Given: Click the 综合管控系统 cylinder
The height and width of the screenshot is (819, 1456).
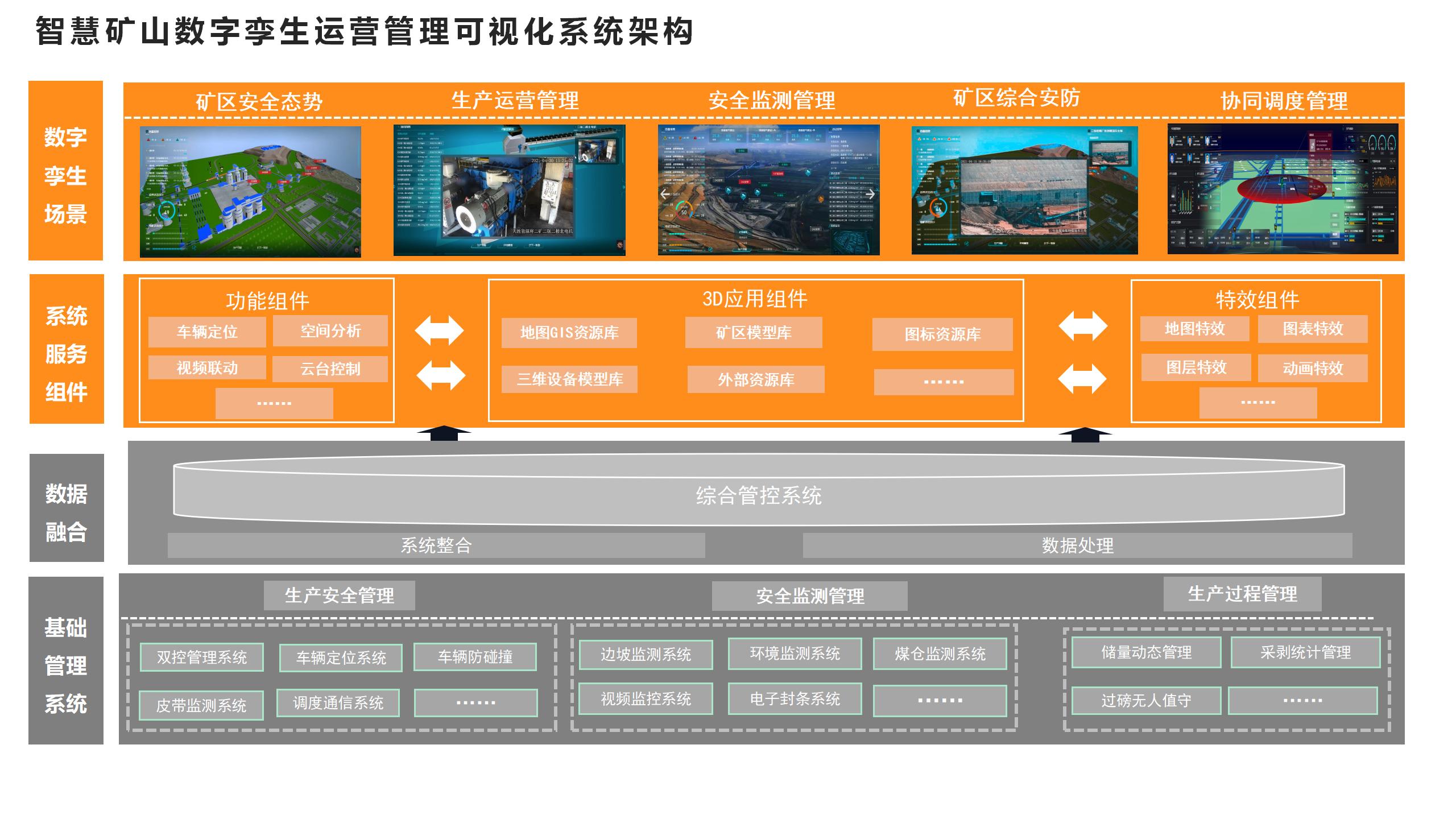Looking at the screenshot, I should tap(759, 495).
